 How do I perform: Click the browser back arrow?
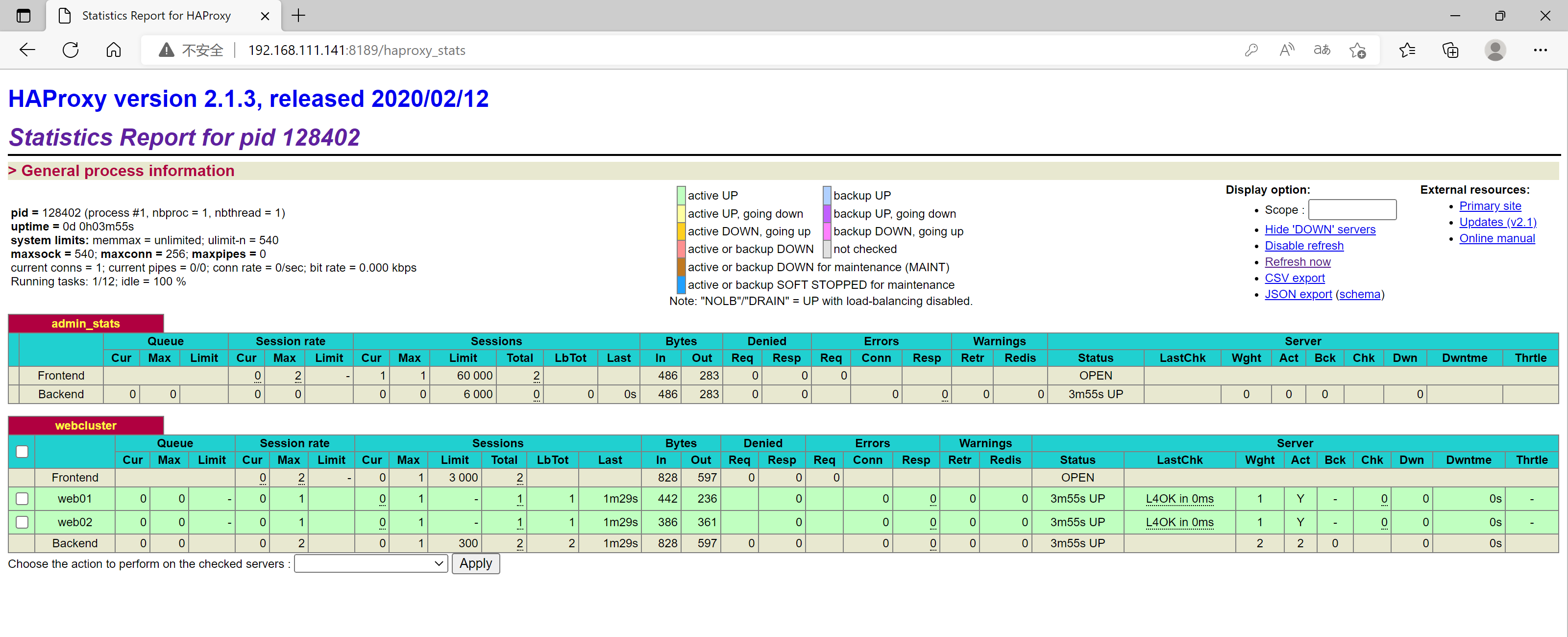[x=27, y=50]
